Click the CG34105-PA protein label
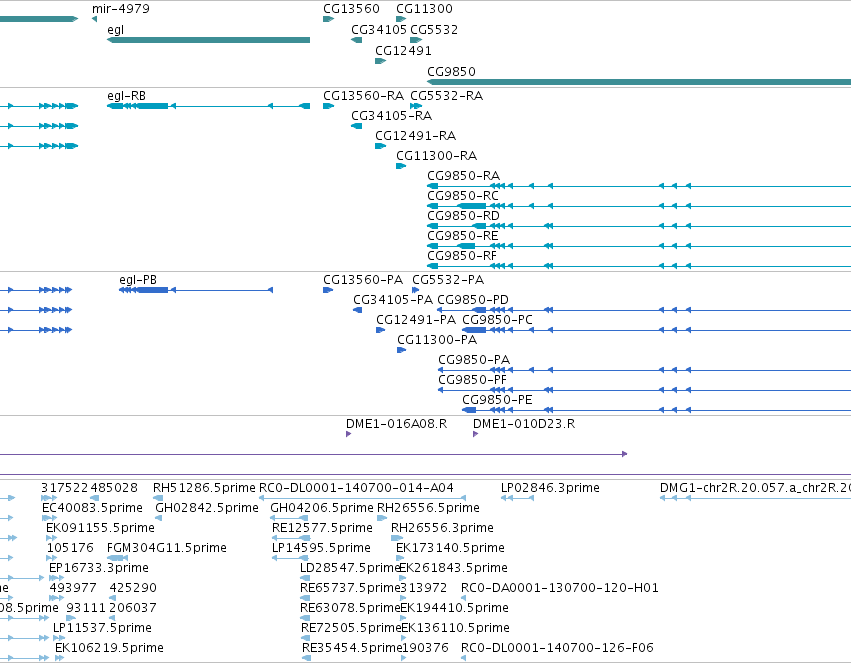The width and height of the screenshot is (851, 663). (393, 301)
